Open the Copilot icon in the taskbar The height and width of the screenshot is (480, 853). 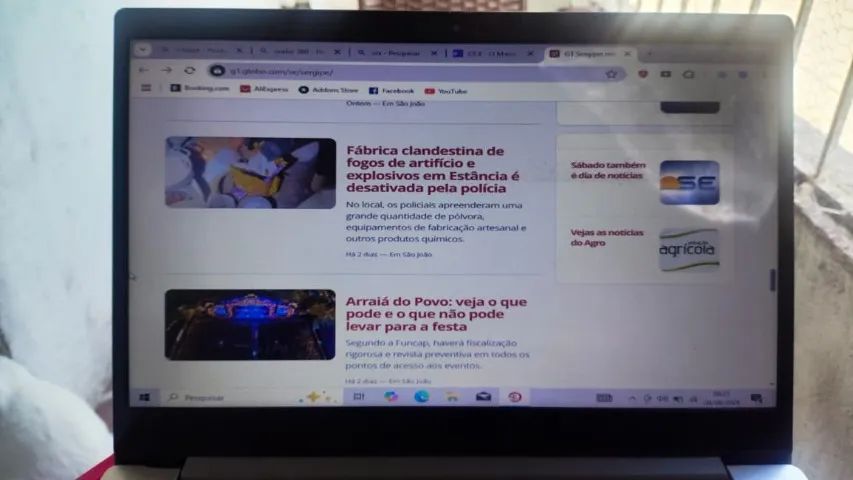[390, 397]
